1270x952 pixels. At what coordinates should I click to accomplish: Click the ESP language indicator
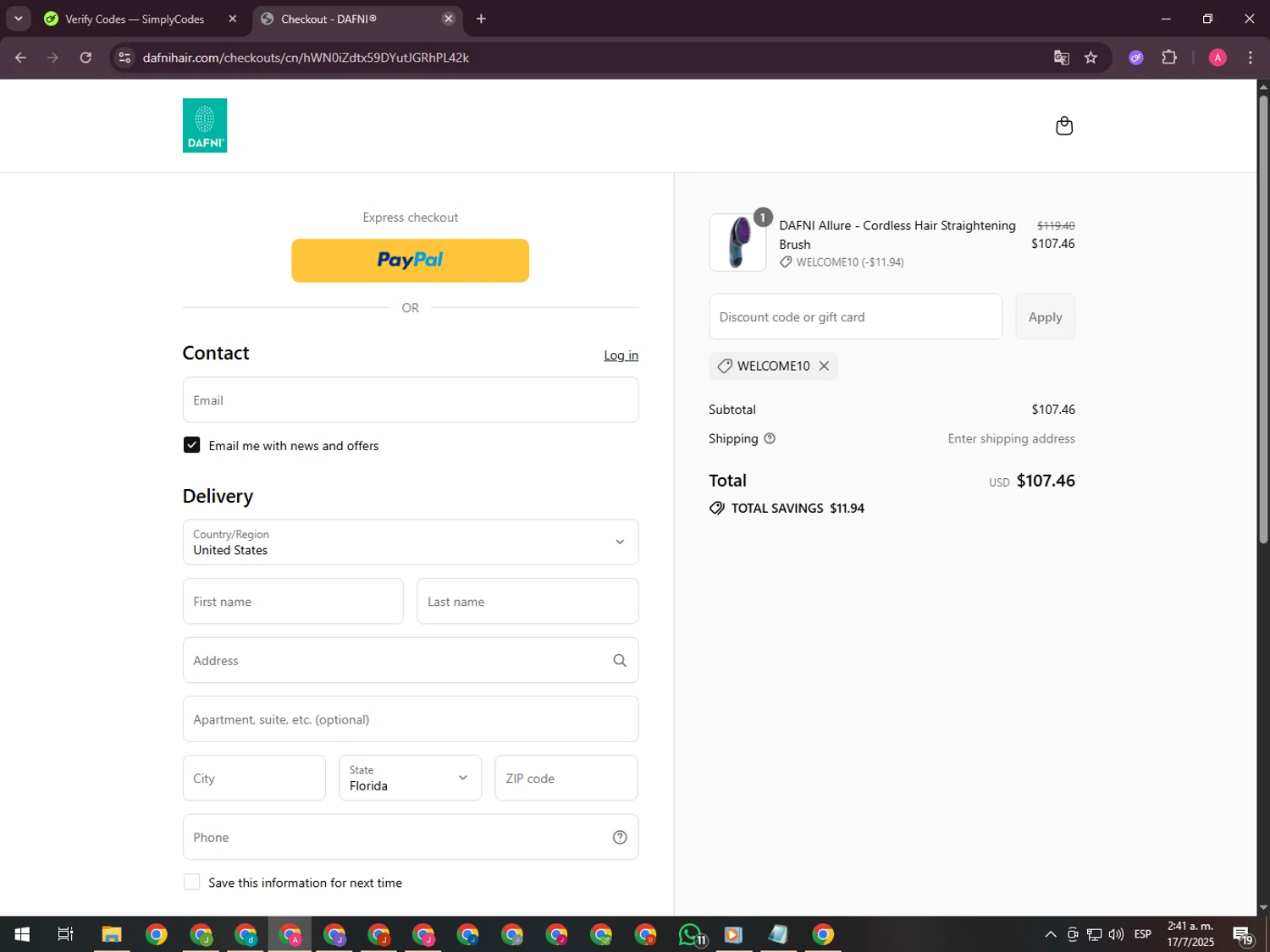1143,934
